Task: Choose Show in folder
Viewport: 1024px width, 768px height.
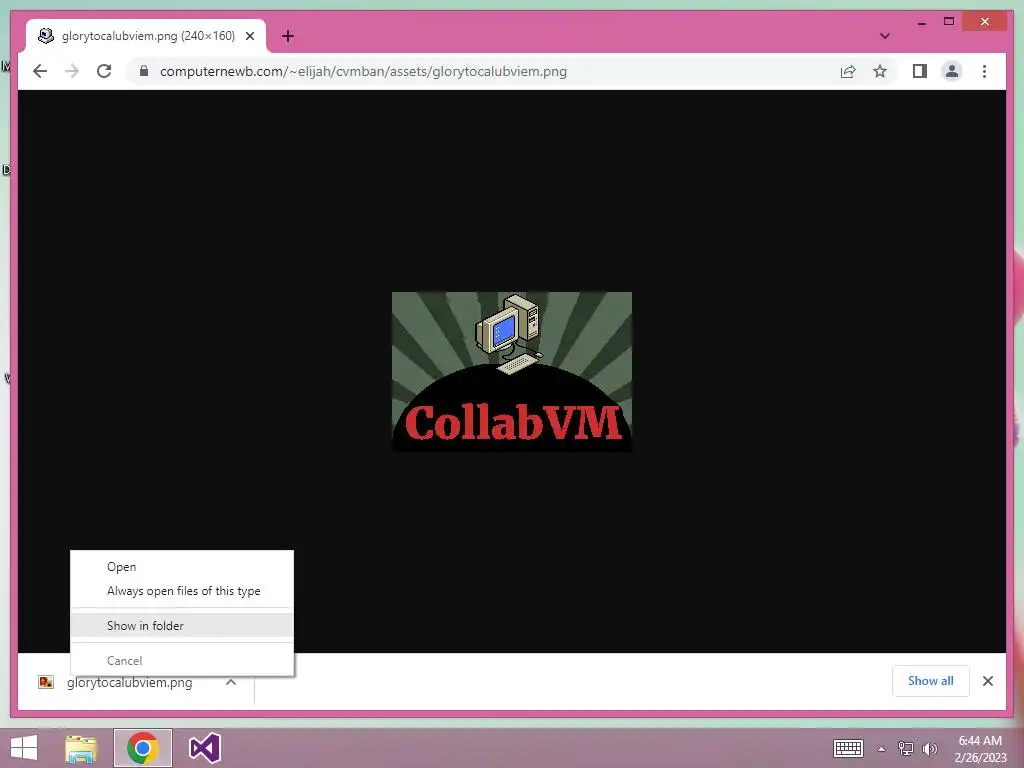Action: (x=182, y=626)
